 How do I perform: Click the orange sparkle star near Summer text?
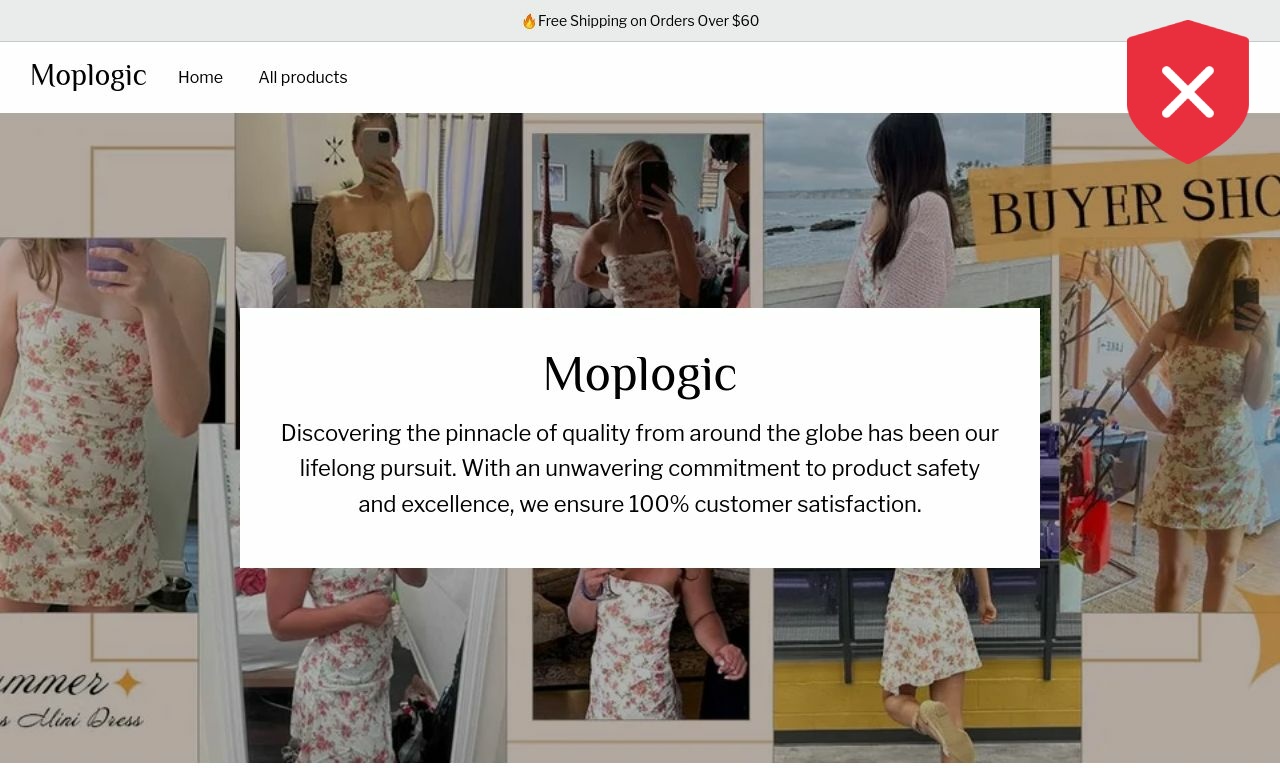tap(128, 683)
